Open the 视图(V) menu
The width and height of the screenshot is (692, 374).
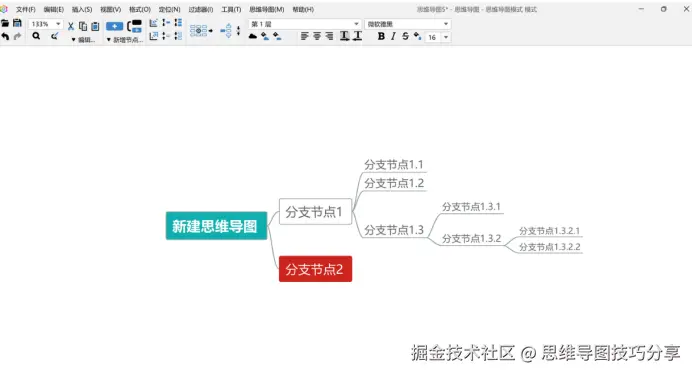110,9
